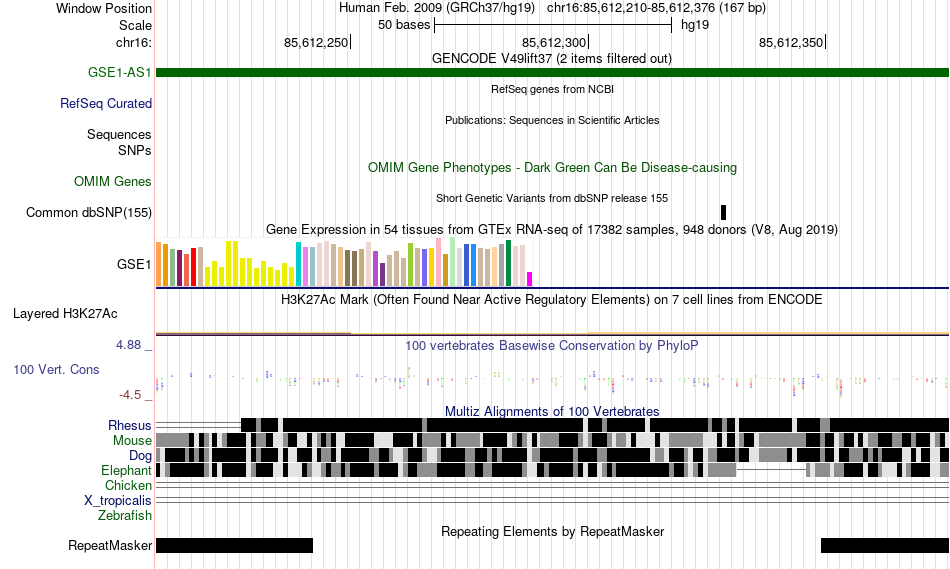Click the magenta last bar in GTEx chart
The width and height of the screenshot is (950, 569).
point(529,279)
